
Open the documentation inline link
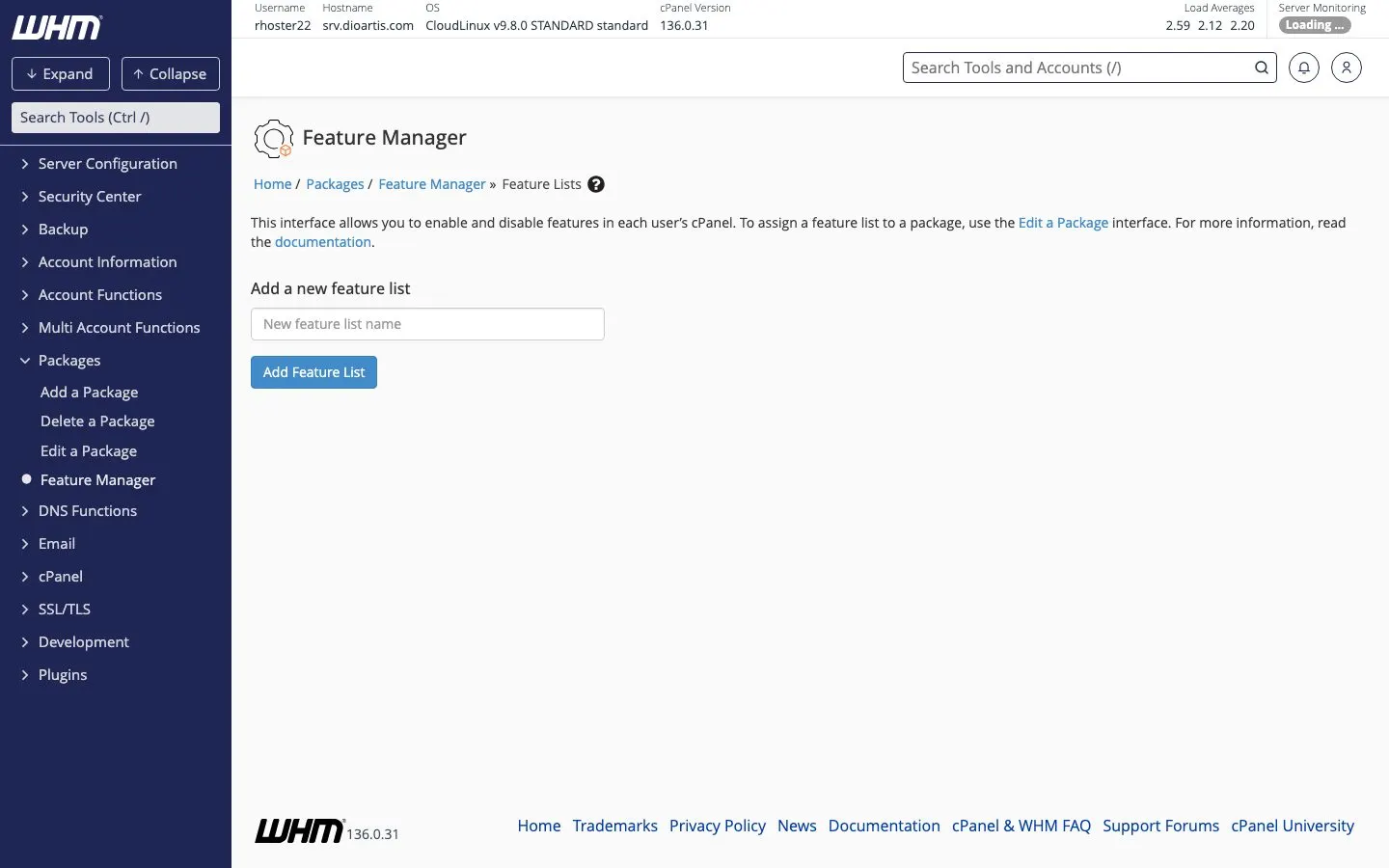[x=323, y=242]
